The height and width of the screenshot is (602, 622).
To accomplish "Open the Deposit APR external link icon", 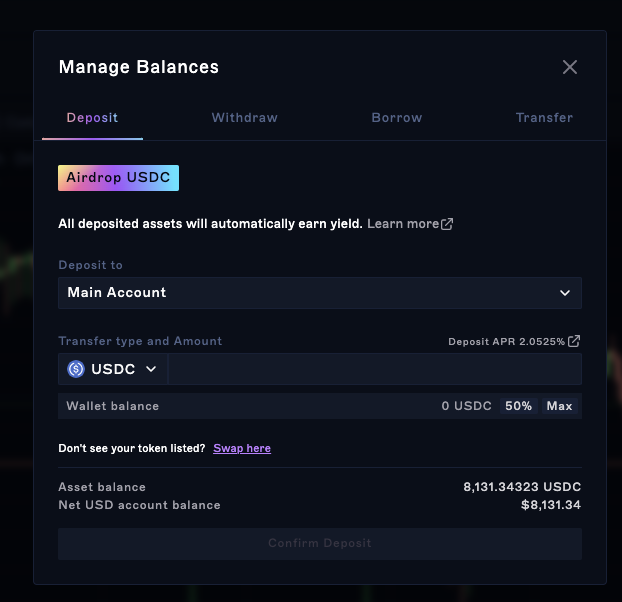I will 574,341.
